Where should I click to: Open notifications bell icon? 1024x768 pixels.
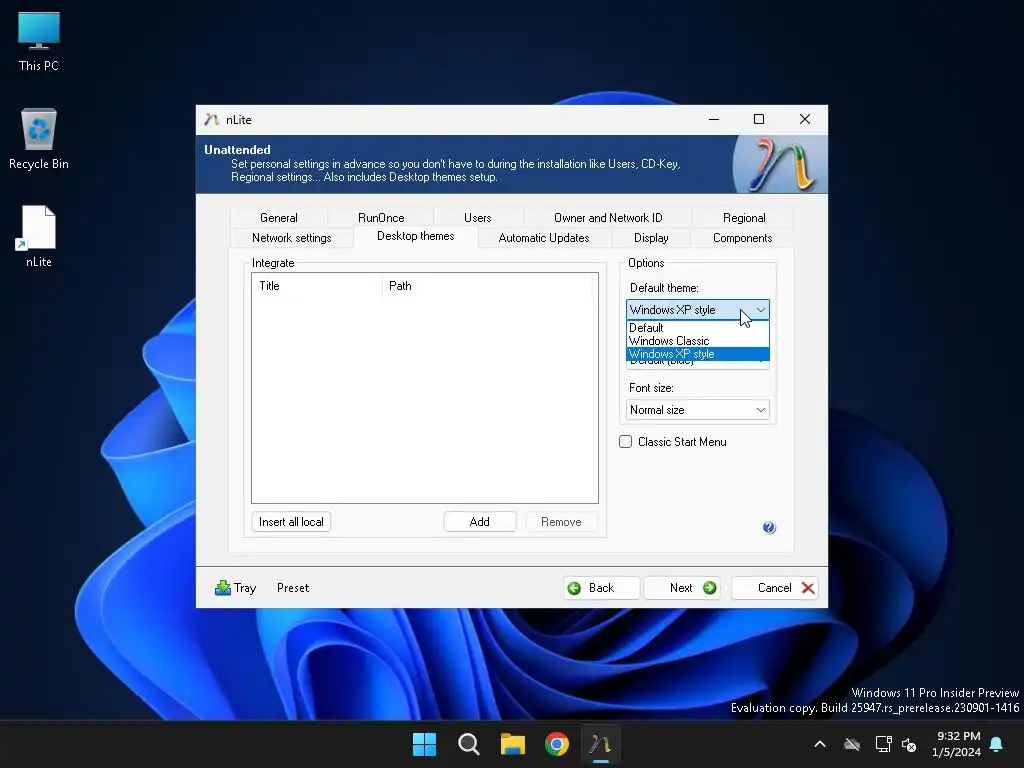pos(996,744)
